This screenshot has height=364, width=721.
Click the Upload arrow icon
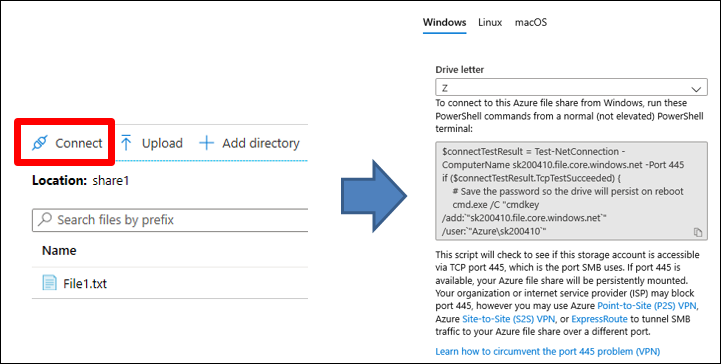click(x=126, y=143)
